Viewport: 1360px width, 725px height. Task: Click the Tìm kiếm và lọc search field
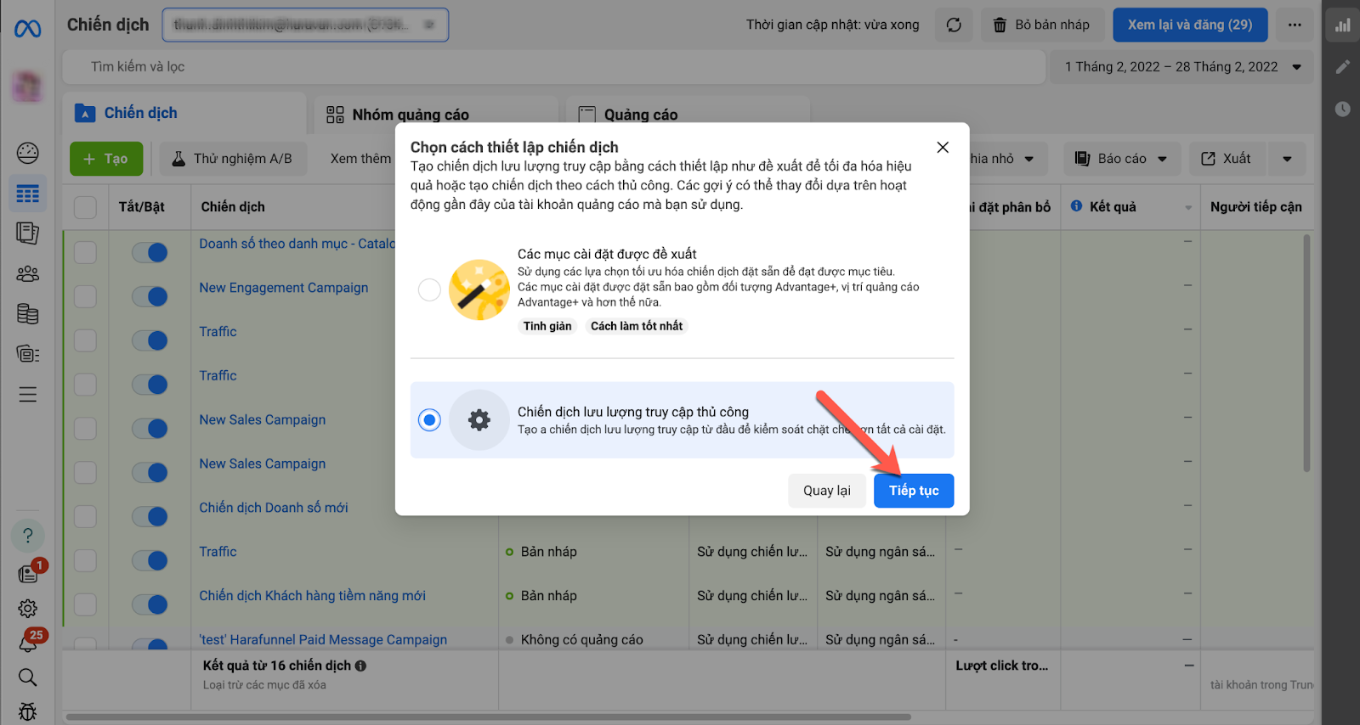[551, 67]
